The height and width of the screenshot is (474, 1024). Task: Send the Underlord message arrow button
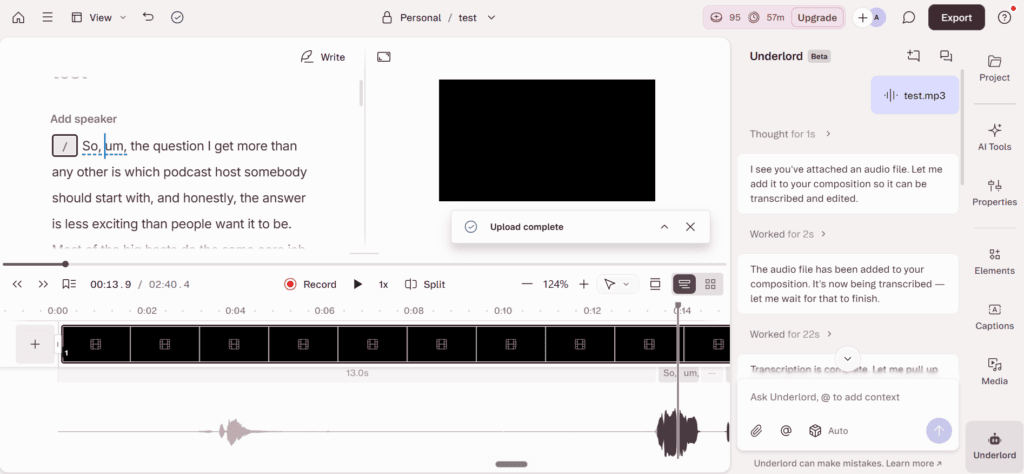(x=939, y=430)
